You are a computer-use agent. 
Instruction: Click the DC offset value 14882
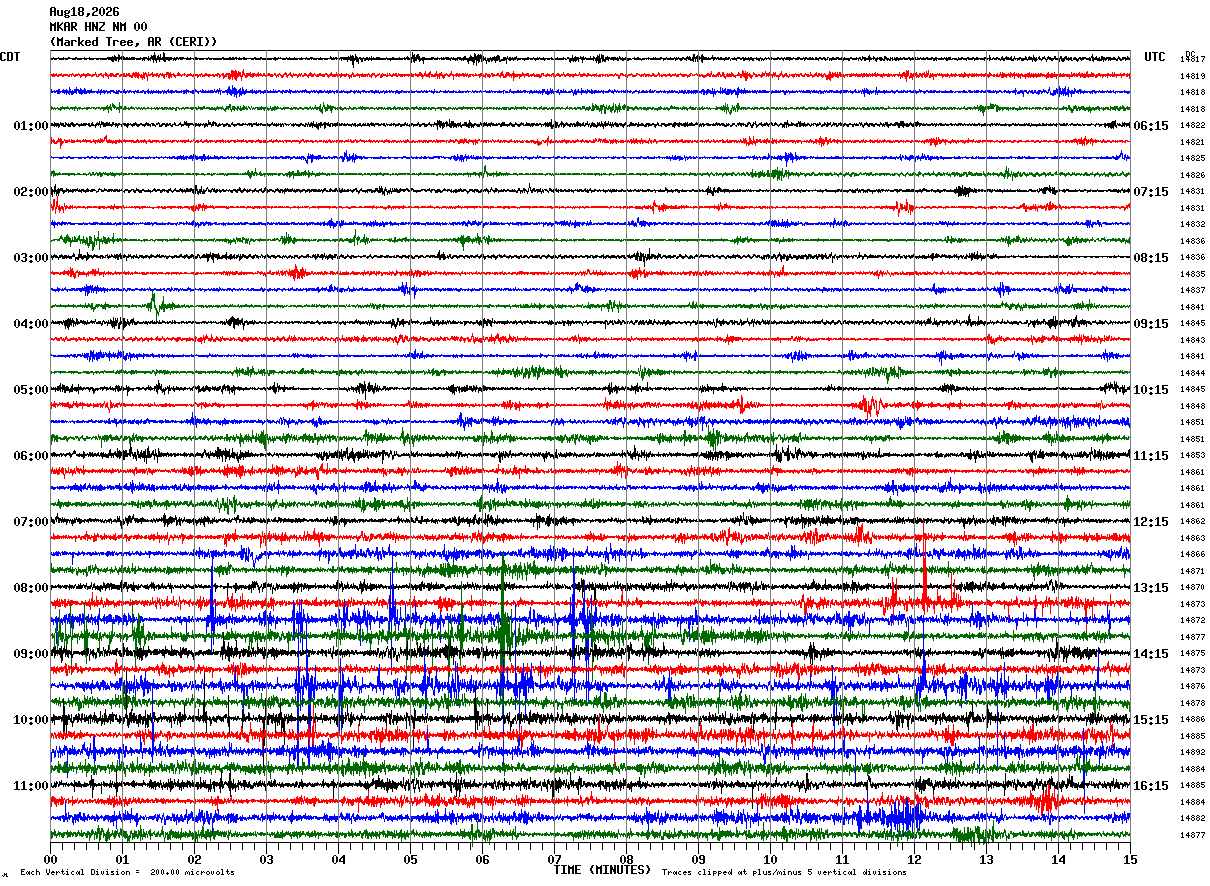point(1192,819)
